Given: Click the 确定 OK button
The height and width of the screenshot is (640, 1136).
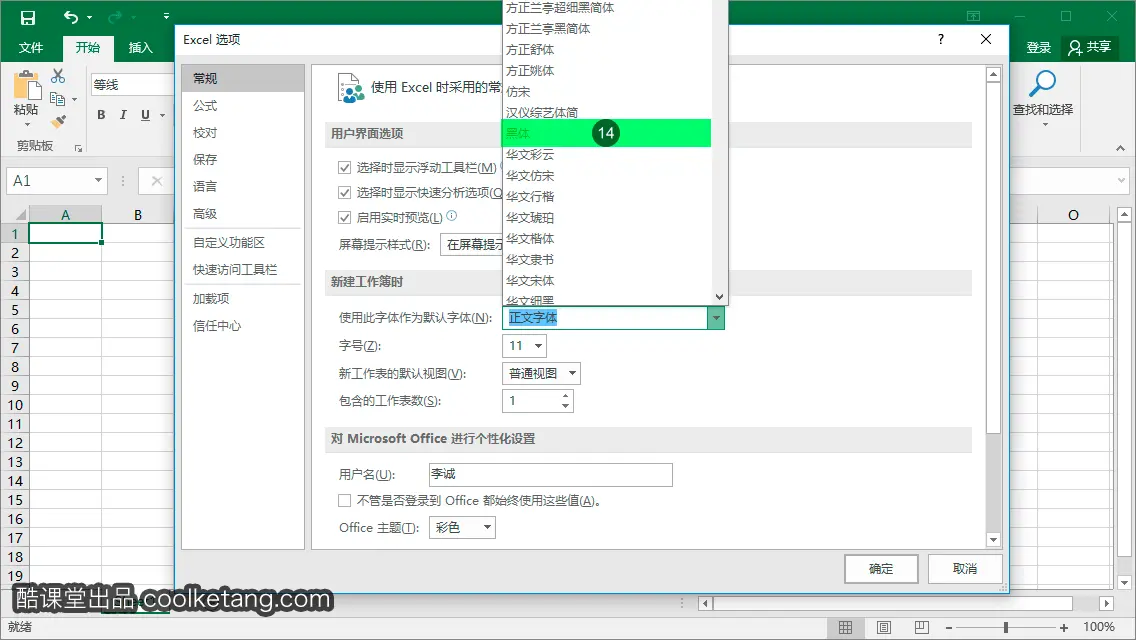Looking at the screenshot, I should point(881,569).
